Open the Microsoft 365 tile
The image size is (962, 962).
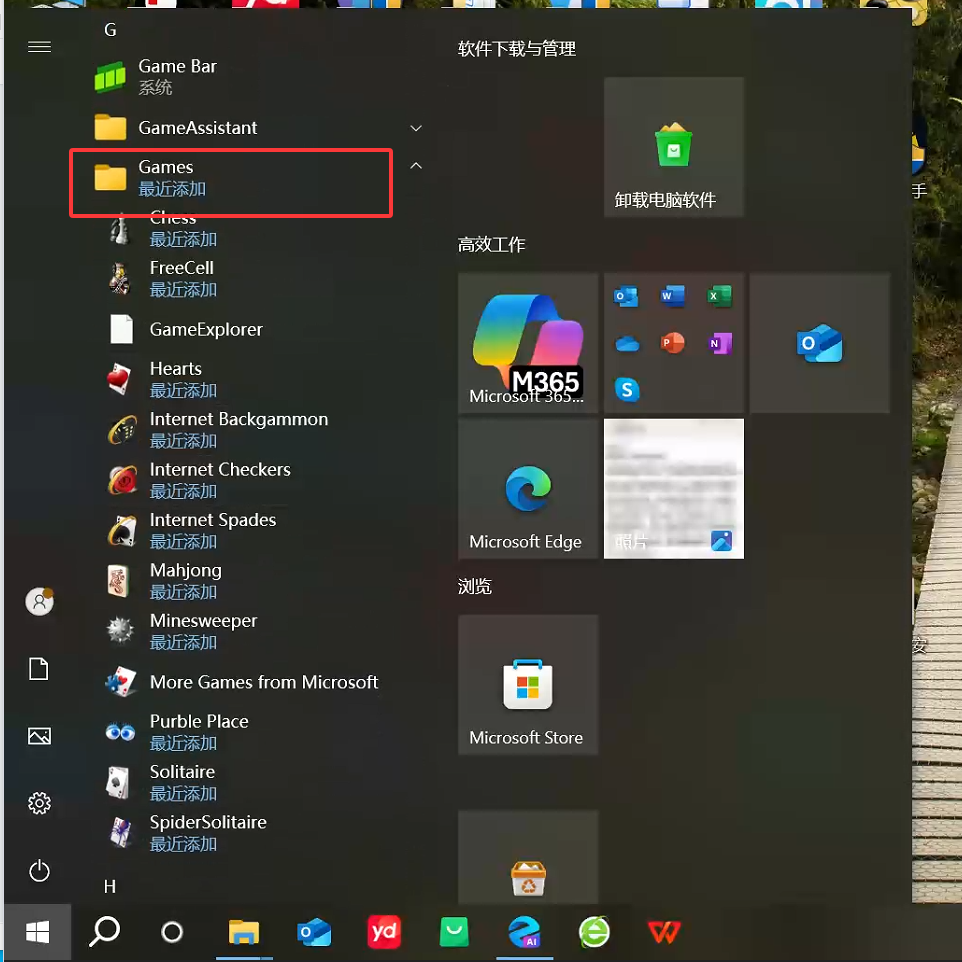[x=528, y=343]
